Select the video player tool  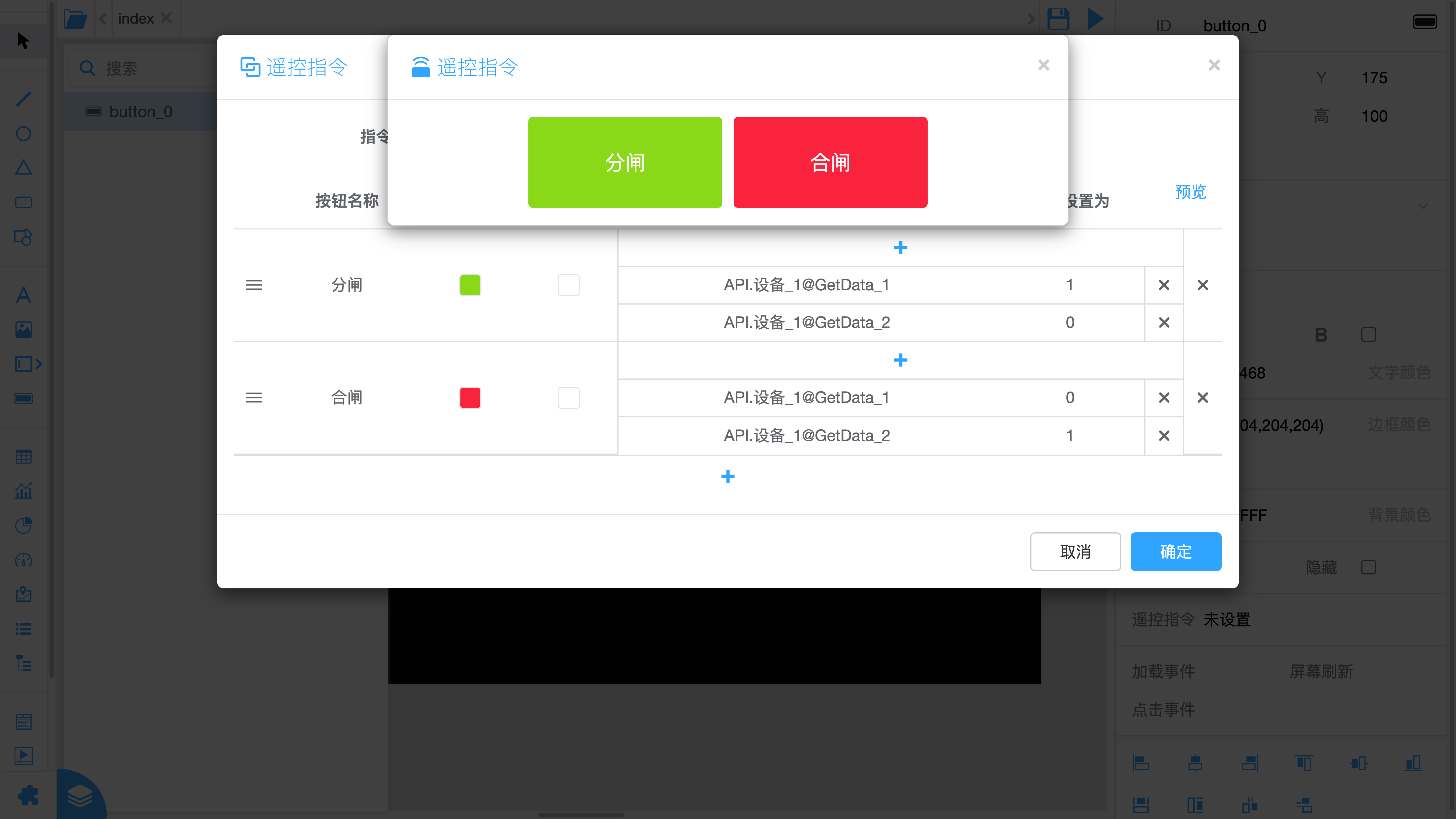click(23, 756)
